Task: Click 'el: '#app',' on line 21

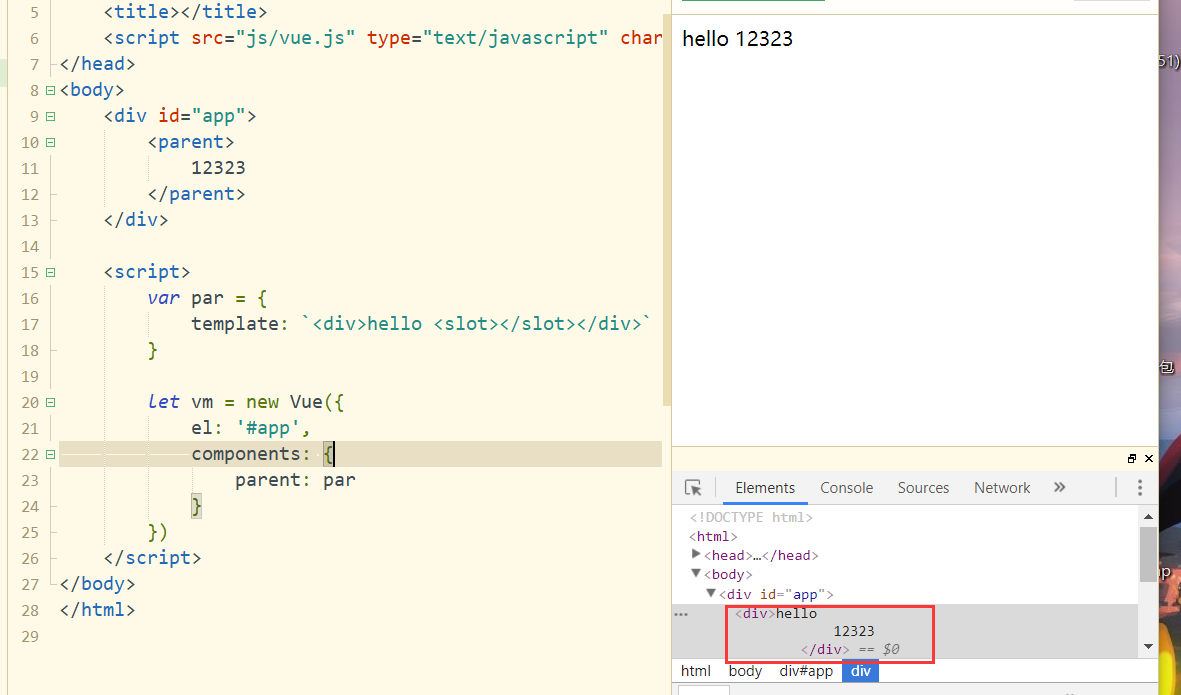Action: (251, 428)
